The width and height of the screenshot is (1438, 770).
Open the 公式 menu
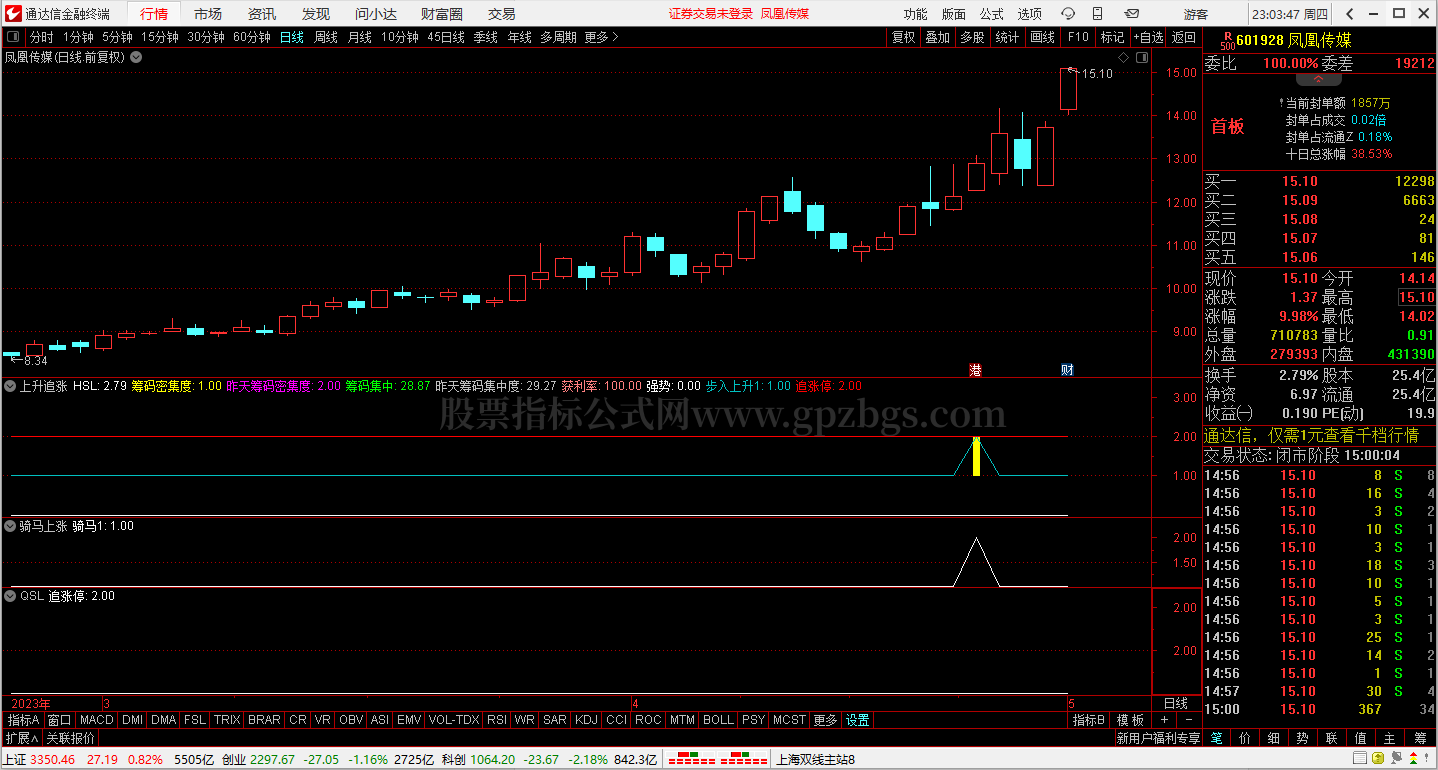(991, 13)
